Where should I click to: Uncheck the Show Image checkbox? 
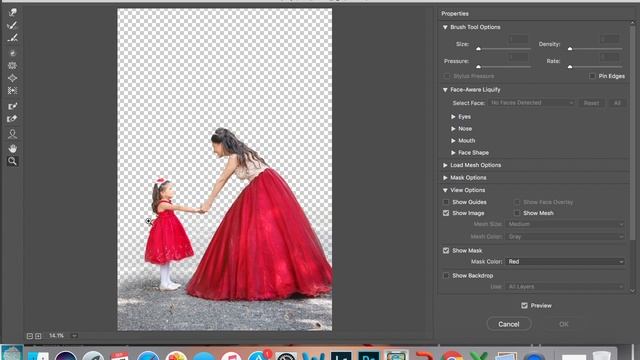[x=446, y=213]
